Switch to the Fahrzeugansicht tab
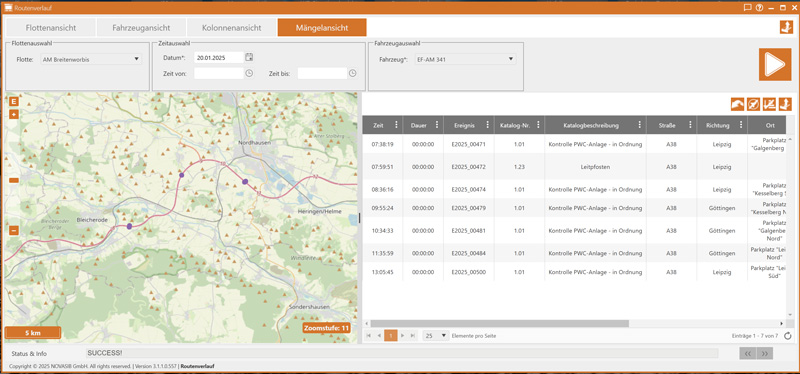The height and width of the screenshot is (374, 800). coord(141,28)
